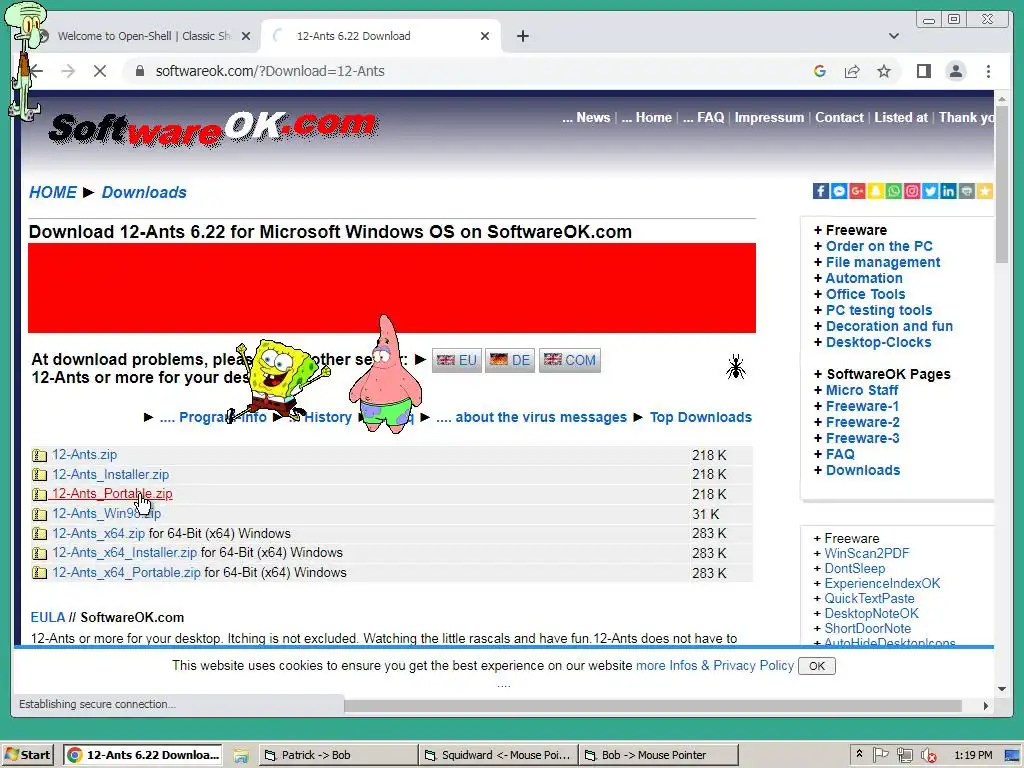
Task: Open the Chrome profile avatar
Action: [x=955, y=71]
